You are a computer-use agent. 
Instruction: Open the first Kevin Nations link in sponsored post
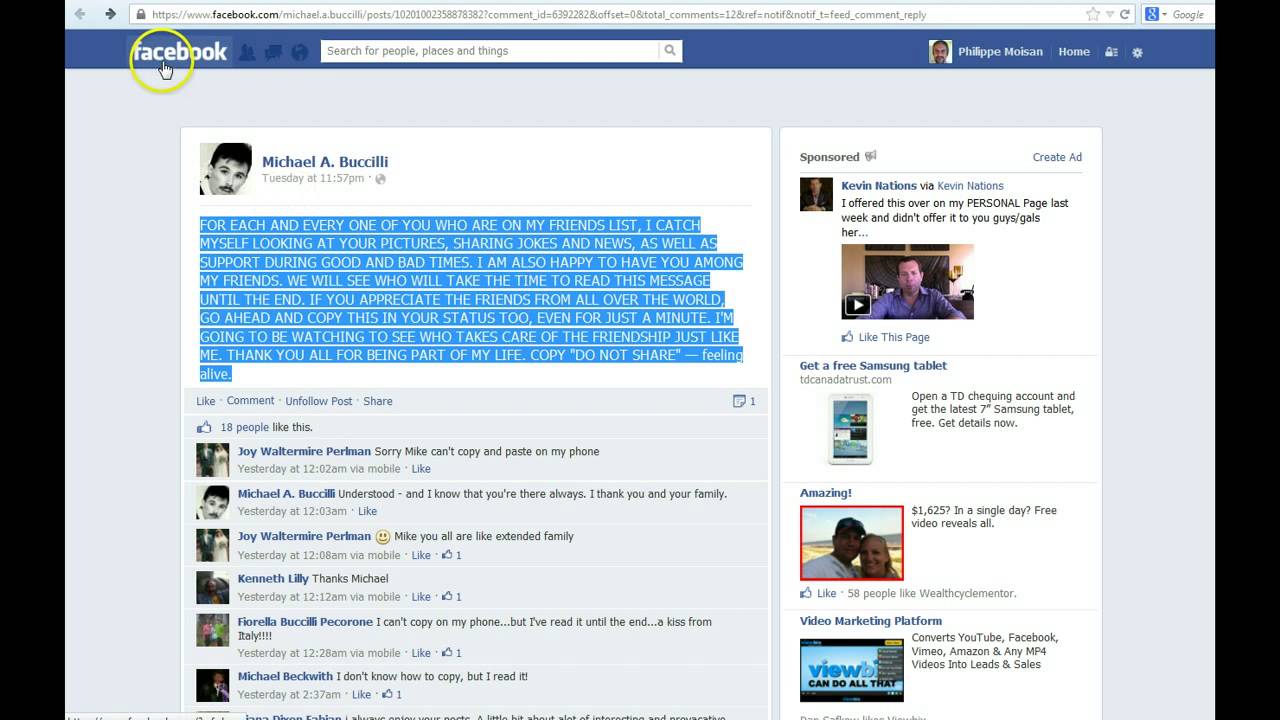click(x=879, y=186)
